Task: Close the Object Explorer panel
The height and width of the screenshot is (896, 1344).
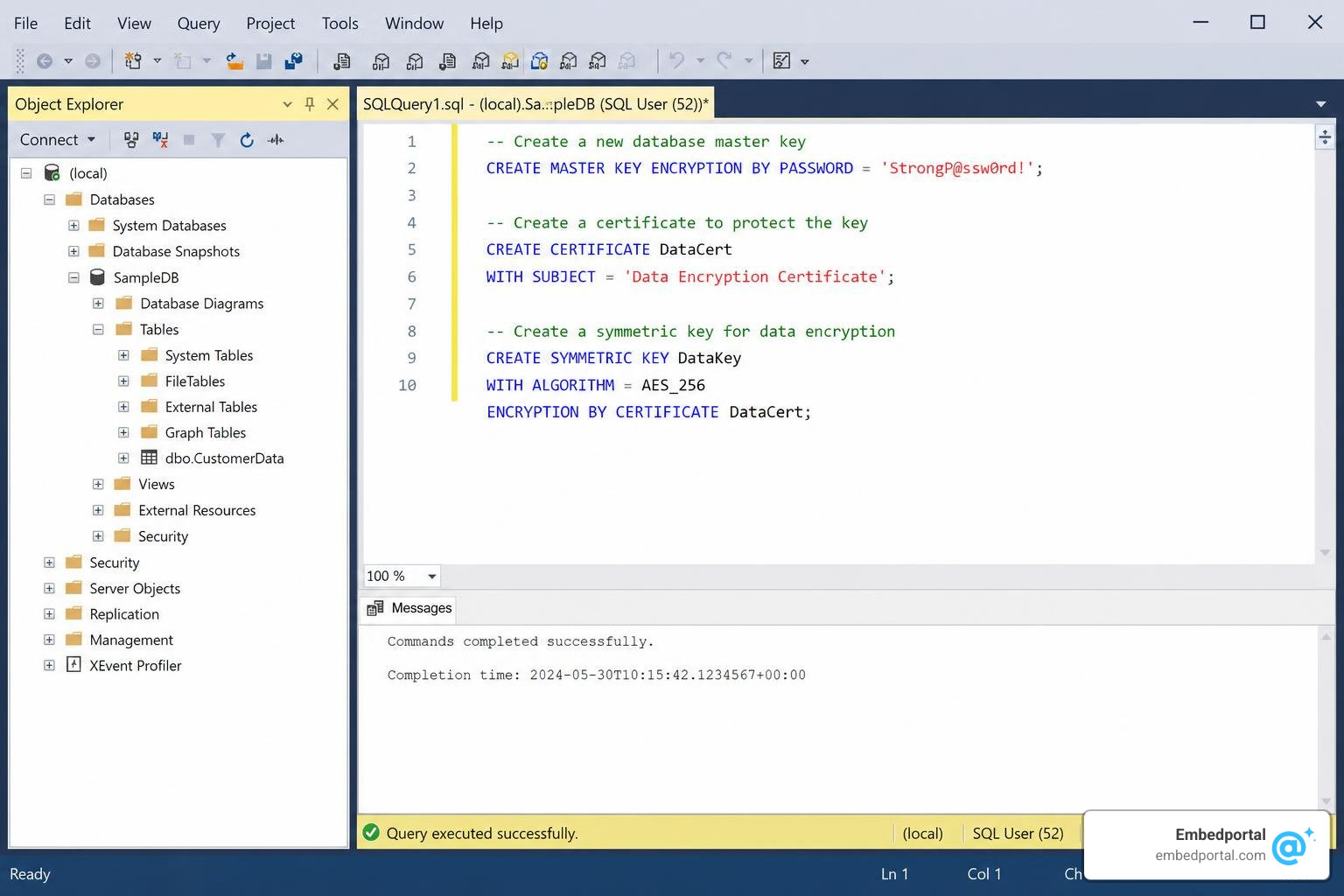Action: coord(332,104)
